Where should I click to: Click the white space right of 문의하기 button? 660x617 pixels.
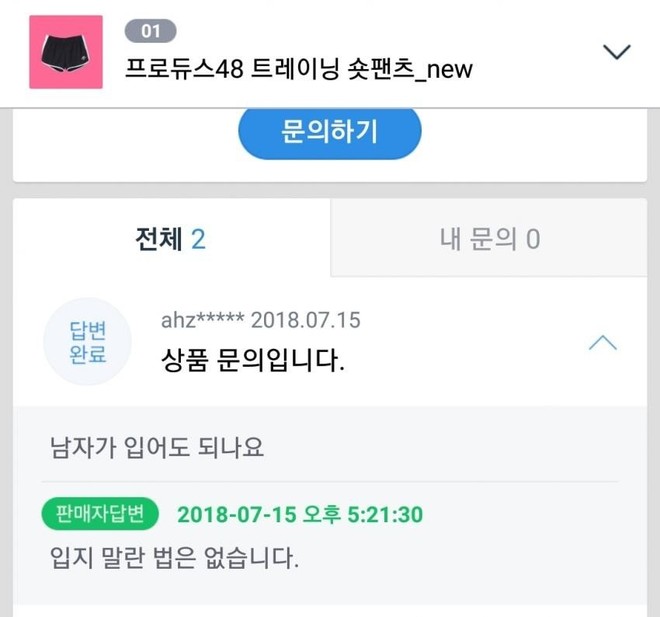click(530, 135)
